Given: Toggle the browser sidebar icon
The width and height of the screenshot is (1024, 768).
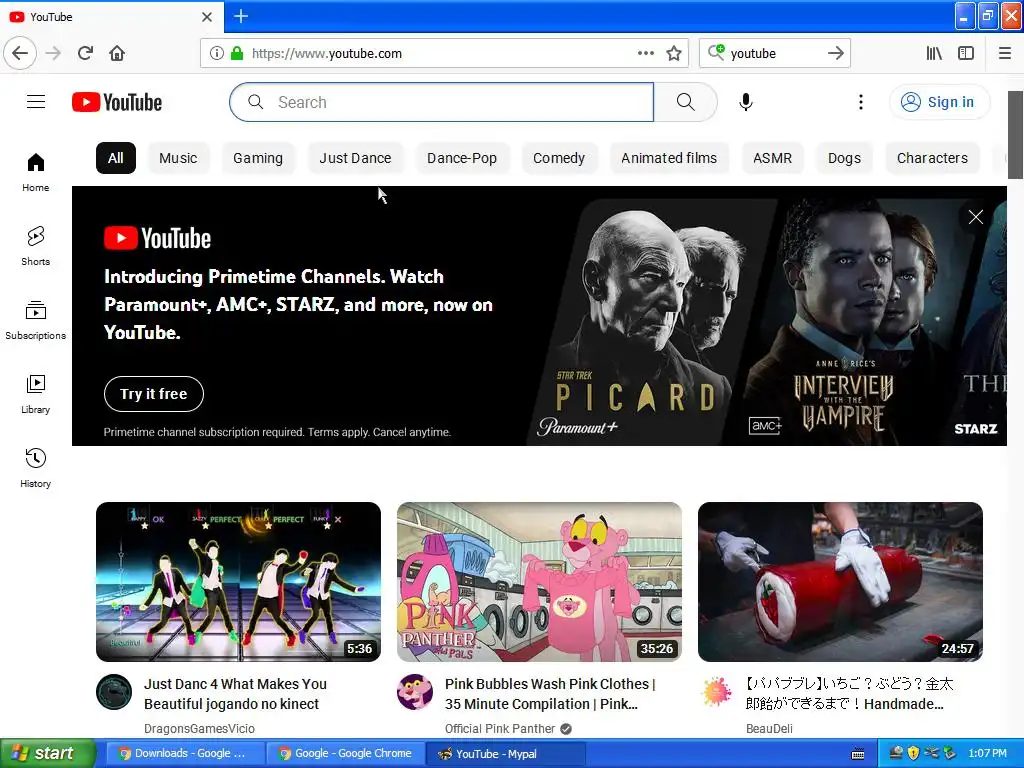Looking at the screenshot, I should pos(966,53).
